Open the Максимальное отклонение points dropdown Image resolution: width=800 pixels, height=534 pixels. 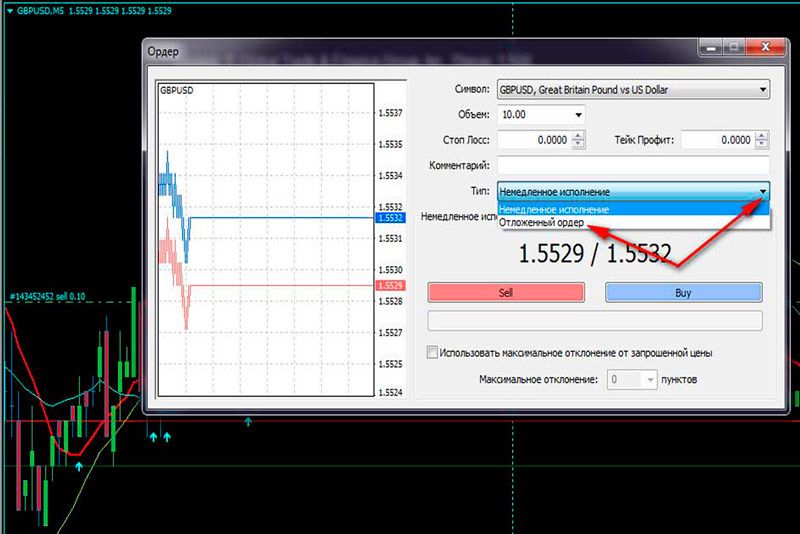(x=650, y=380)
